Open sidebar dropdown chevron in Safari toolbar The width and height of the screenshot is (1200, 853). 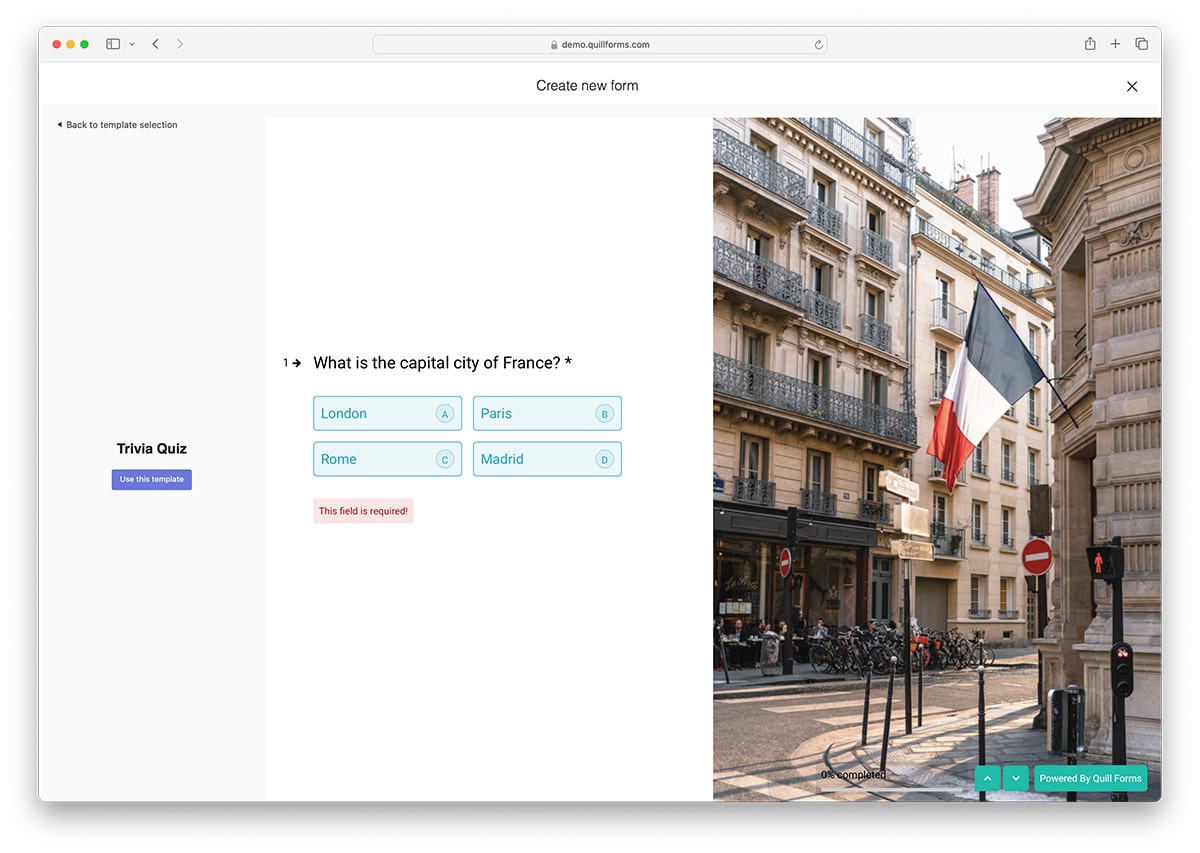point(132,44)
